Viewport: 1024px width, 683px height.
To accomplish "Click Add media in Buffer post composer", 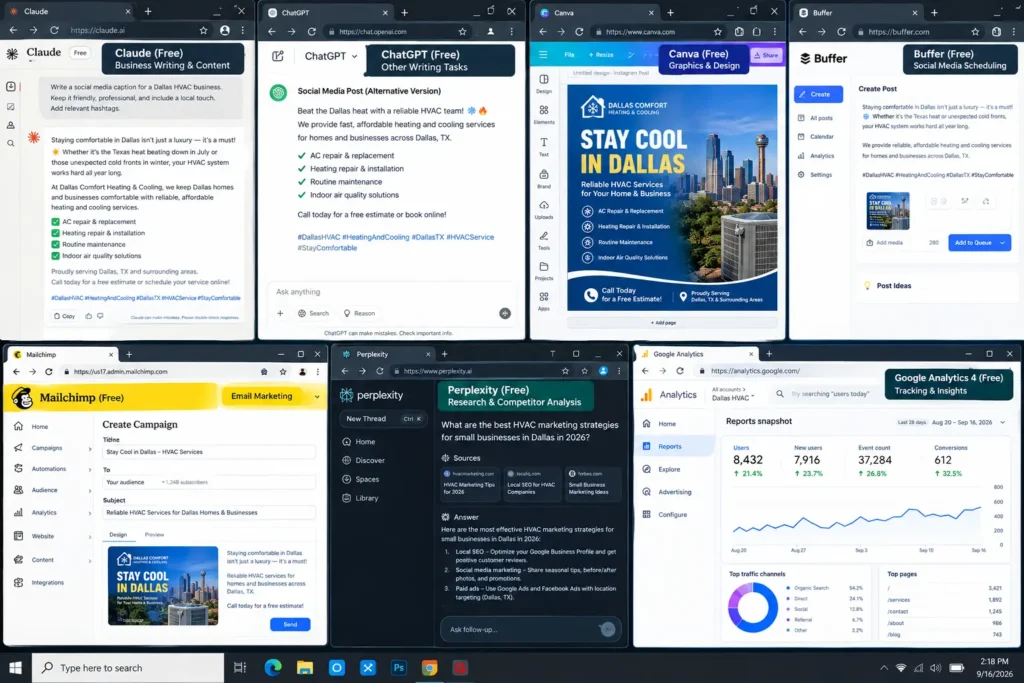I will 885,242.
